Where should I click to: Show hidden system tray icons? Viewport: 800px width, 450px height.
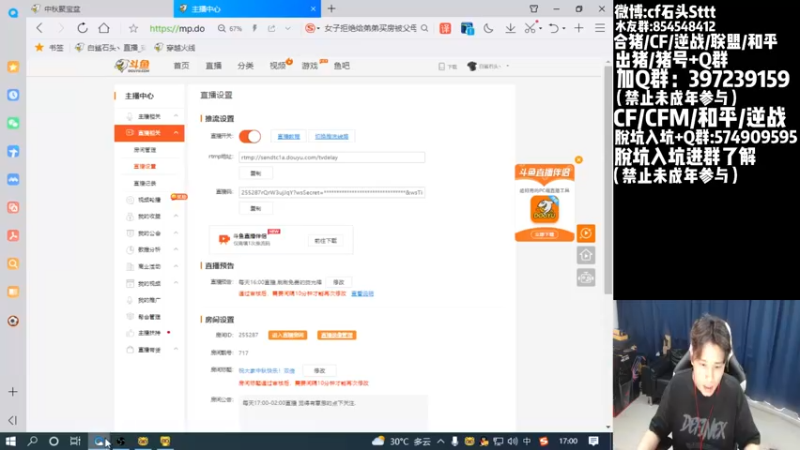click(441, 441)
